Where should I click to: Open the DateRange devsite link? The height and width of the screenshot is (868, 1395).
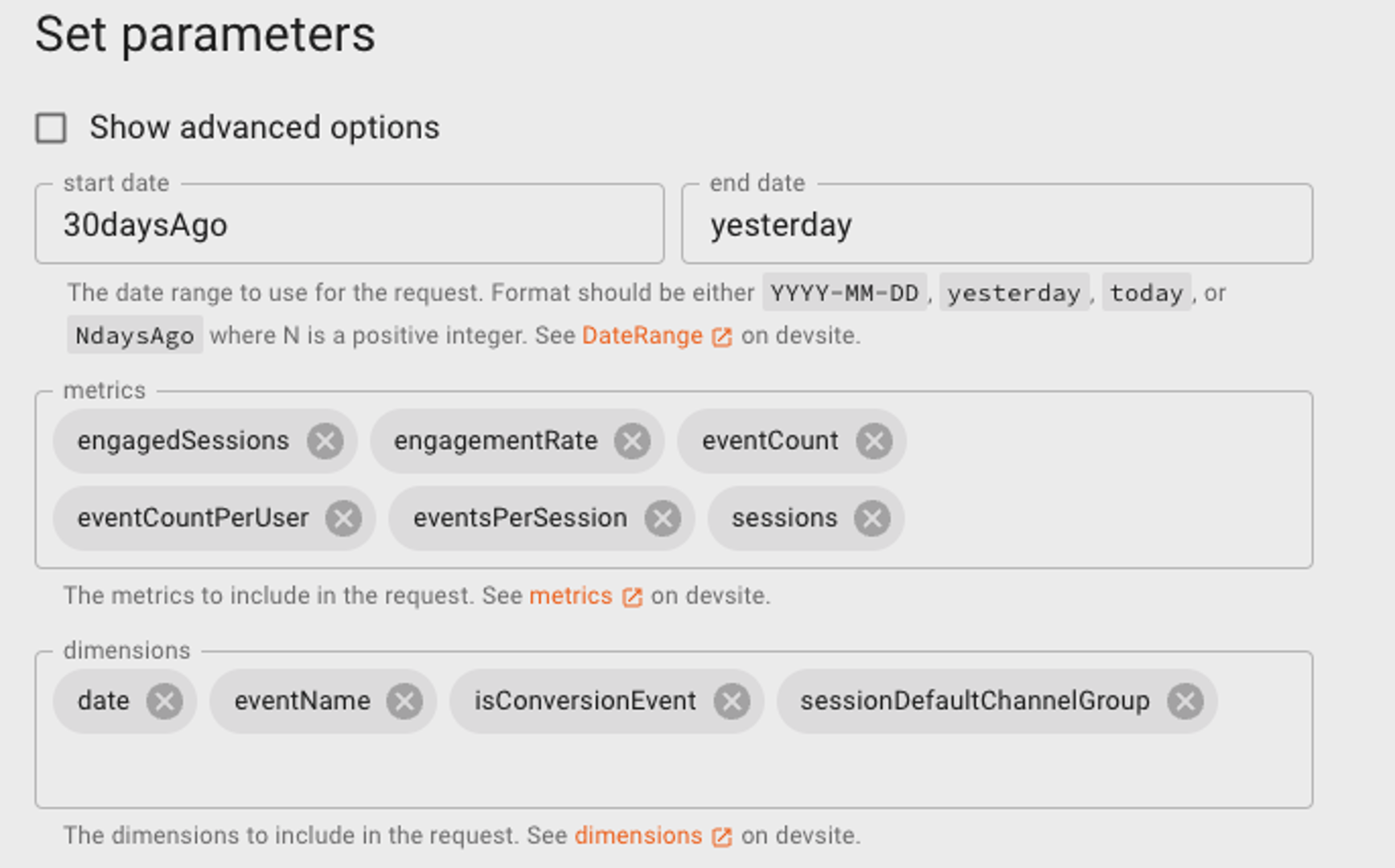pyautogui.click(x=642, y=336)
